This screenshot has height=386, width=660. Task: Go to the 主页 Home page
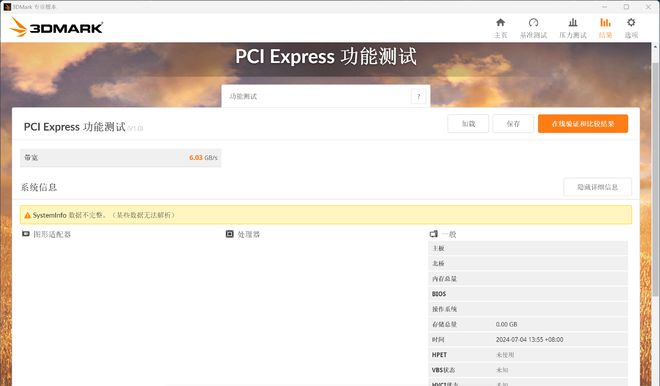coord(500,28)
